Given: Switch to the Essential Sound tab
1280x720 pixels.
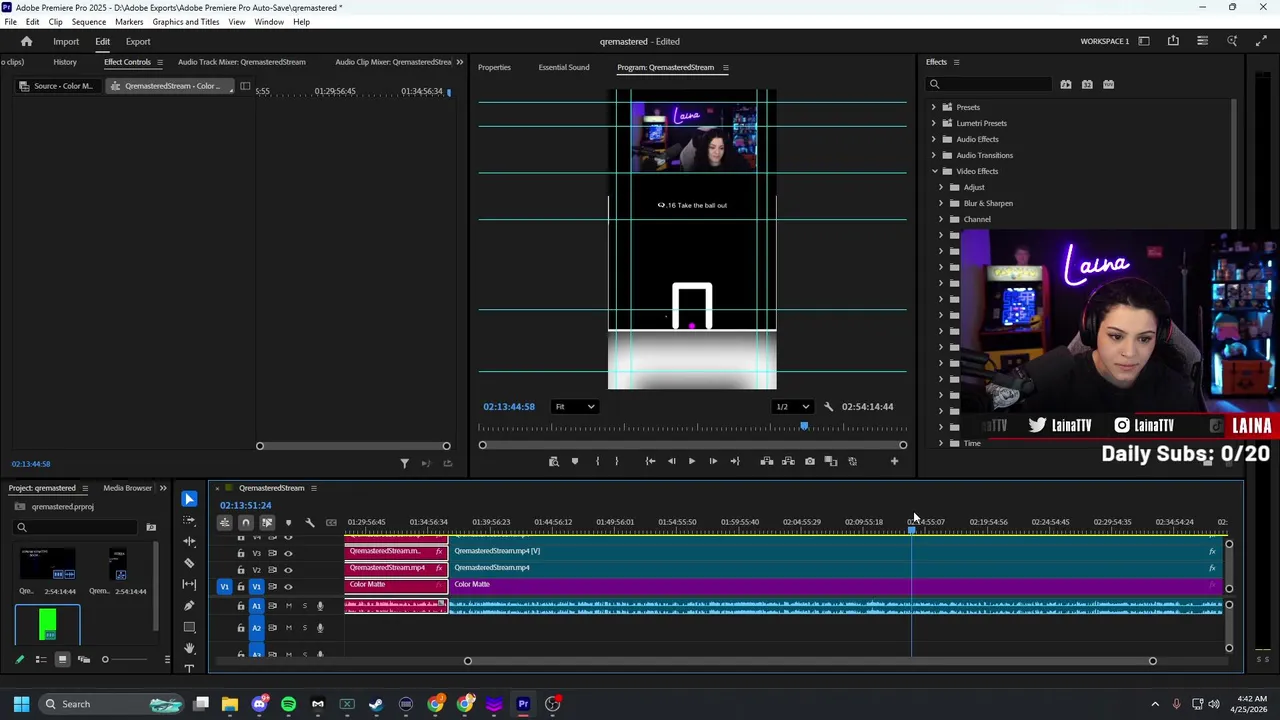Looking at the screenshot, I should tap(564, 67).
